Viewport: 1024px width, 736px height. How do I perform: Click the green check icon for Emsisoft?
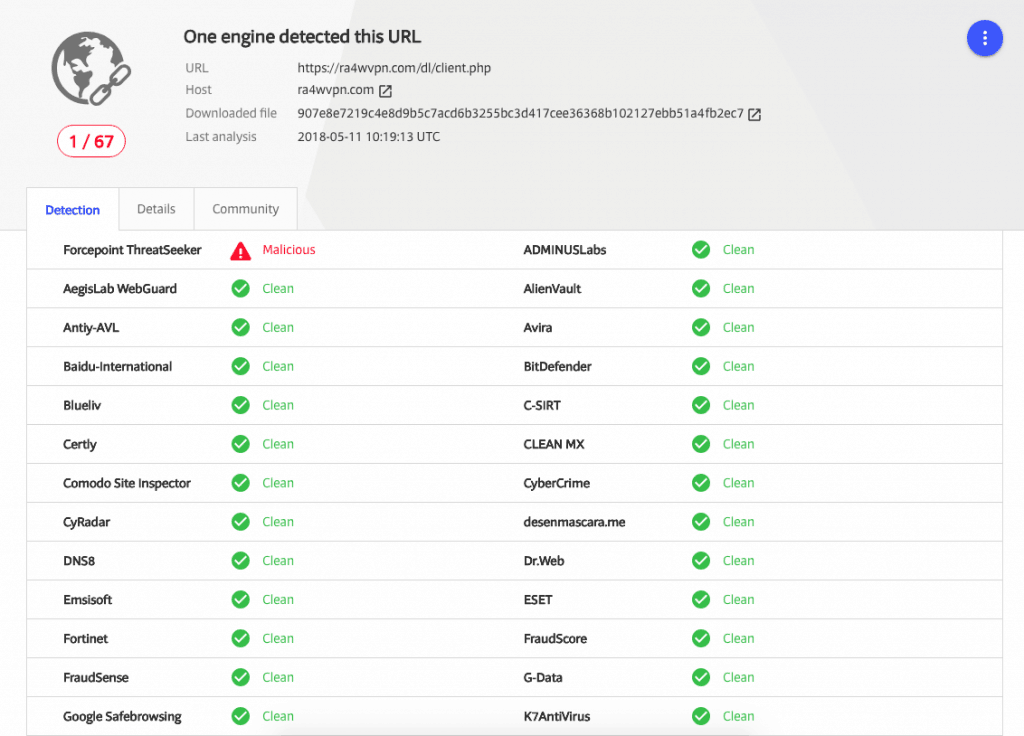(x=240, y=600)
